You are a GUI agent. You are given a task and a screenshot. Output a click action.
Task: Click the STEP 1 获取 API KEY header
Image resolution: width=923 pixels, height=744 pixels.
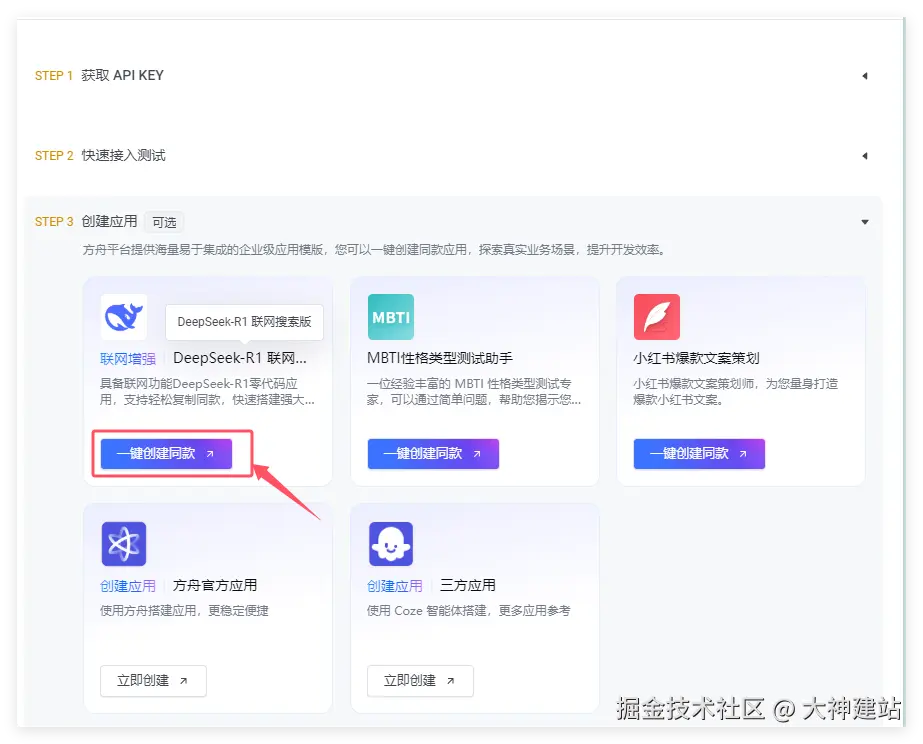click(100, 75)
